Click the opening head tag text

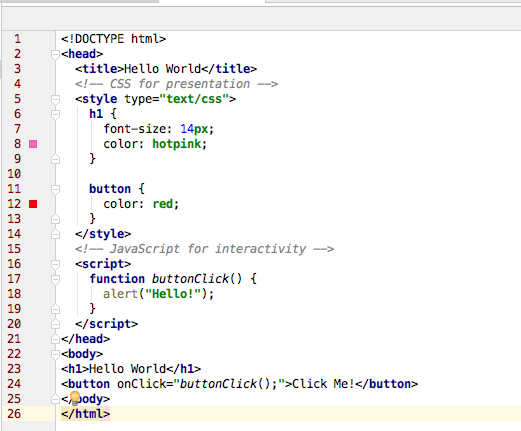pos(82,54)
